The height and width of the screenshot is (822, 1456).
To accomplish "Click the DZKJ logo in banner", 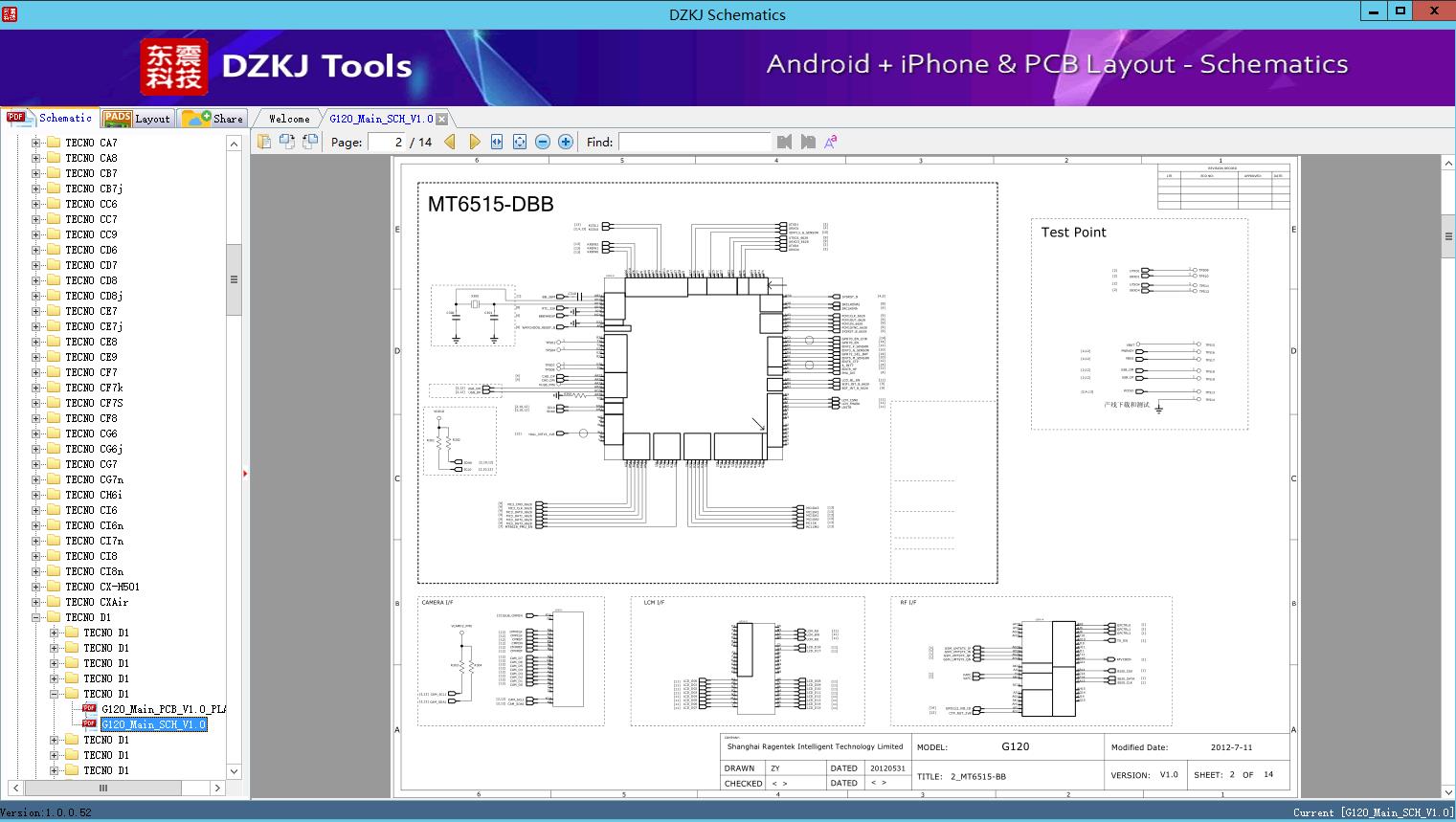I will (x=174, y=67).
